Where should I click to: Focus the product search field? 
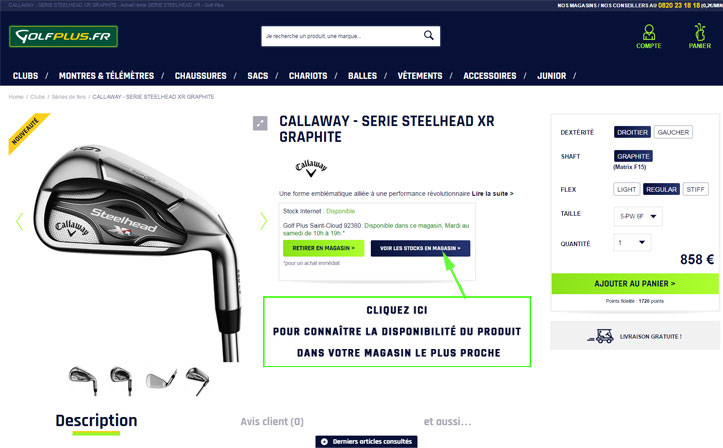342,36
